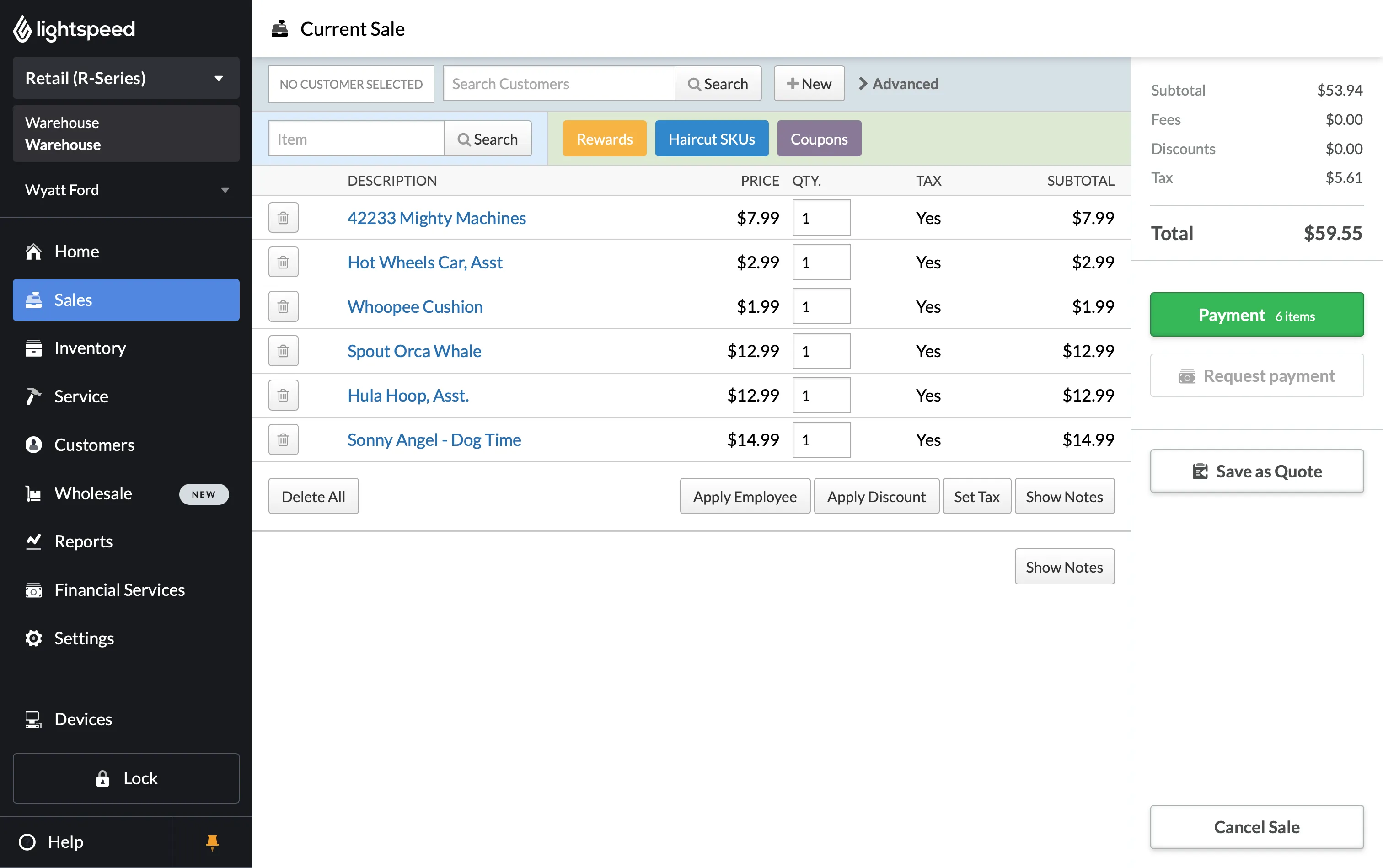Screen dimensions: 1383x868
Task: Click the green Payment button
Action: tap(1257, 315)
